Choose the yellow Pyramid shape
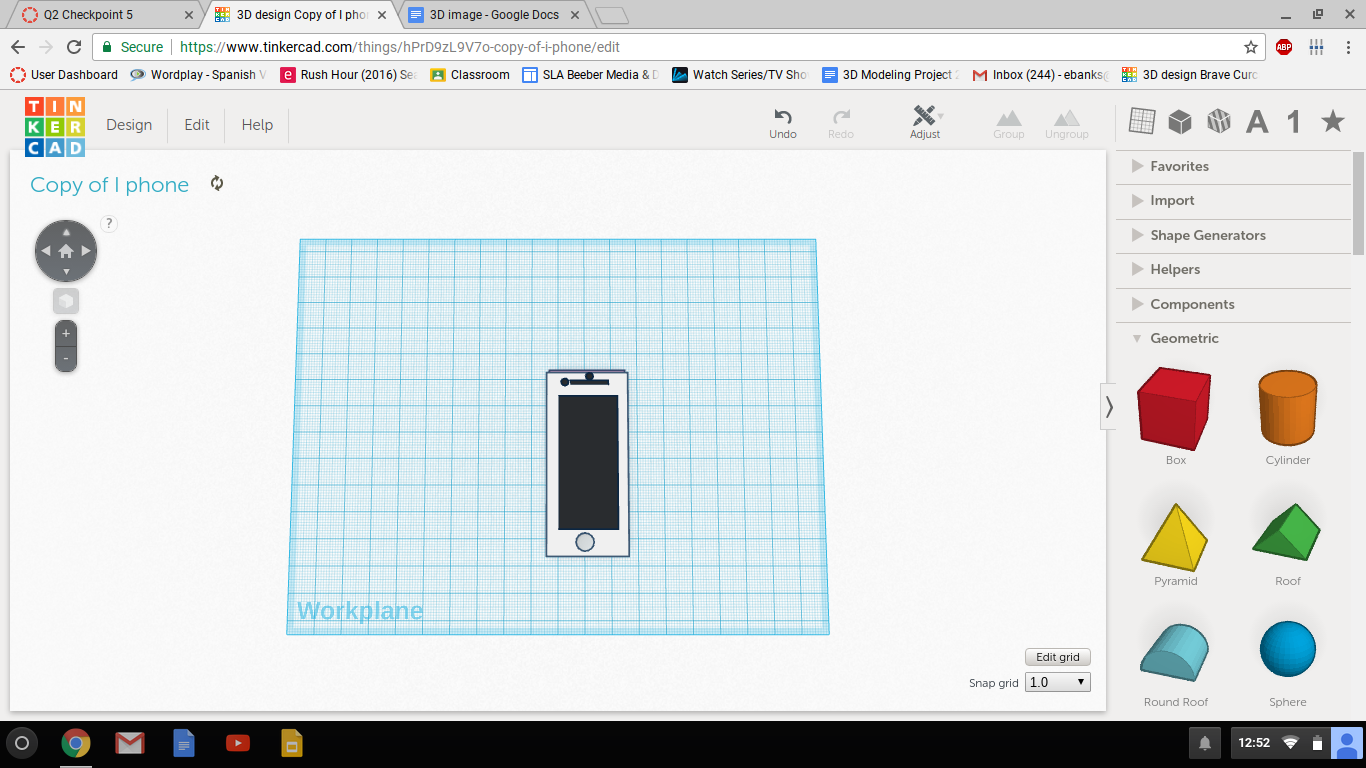This screenshot has height=768, width=1366. click(1175, 536)
